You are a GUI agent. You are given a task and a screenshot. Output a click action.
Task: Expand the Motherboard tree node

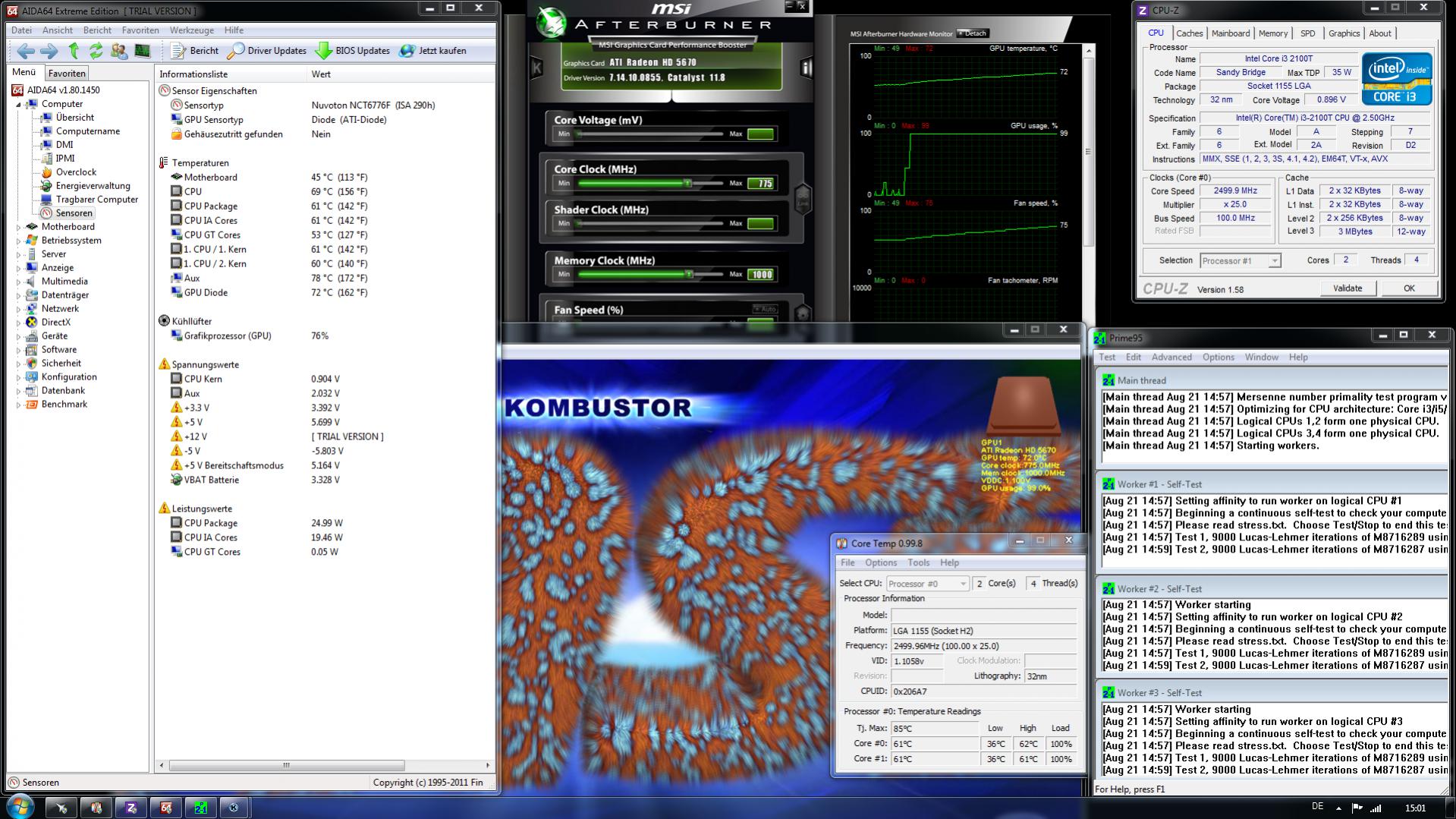18,227
